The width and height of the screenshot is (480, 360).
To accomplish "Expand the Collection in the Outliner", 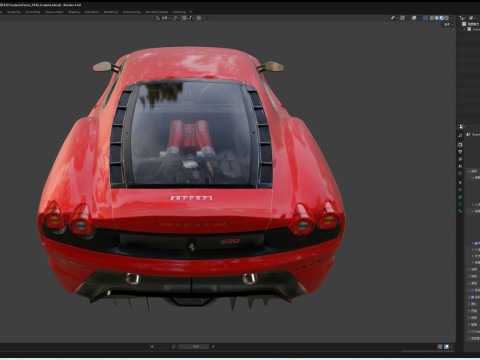I will [x=465, y=29].
